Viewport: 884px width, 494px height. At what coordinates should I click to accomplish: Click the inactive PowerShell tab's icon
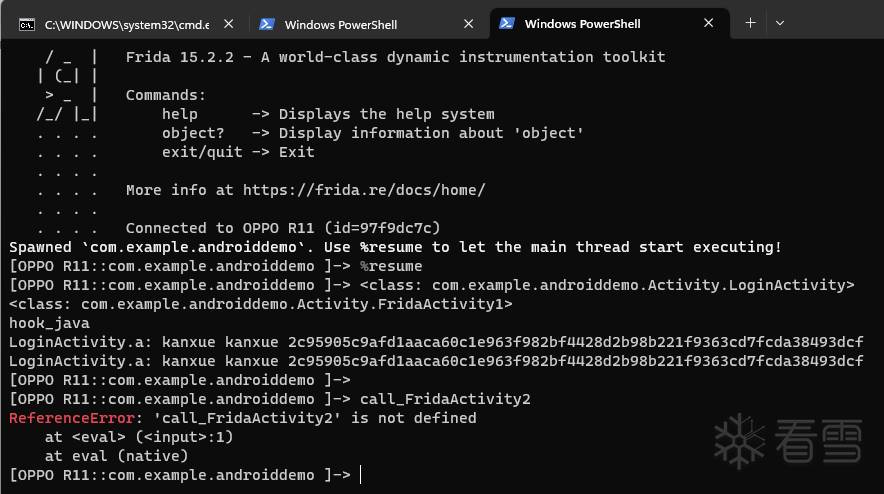267,24
